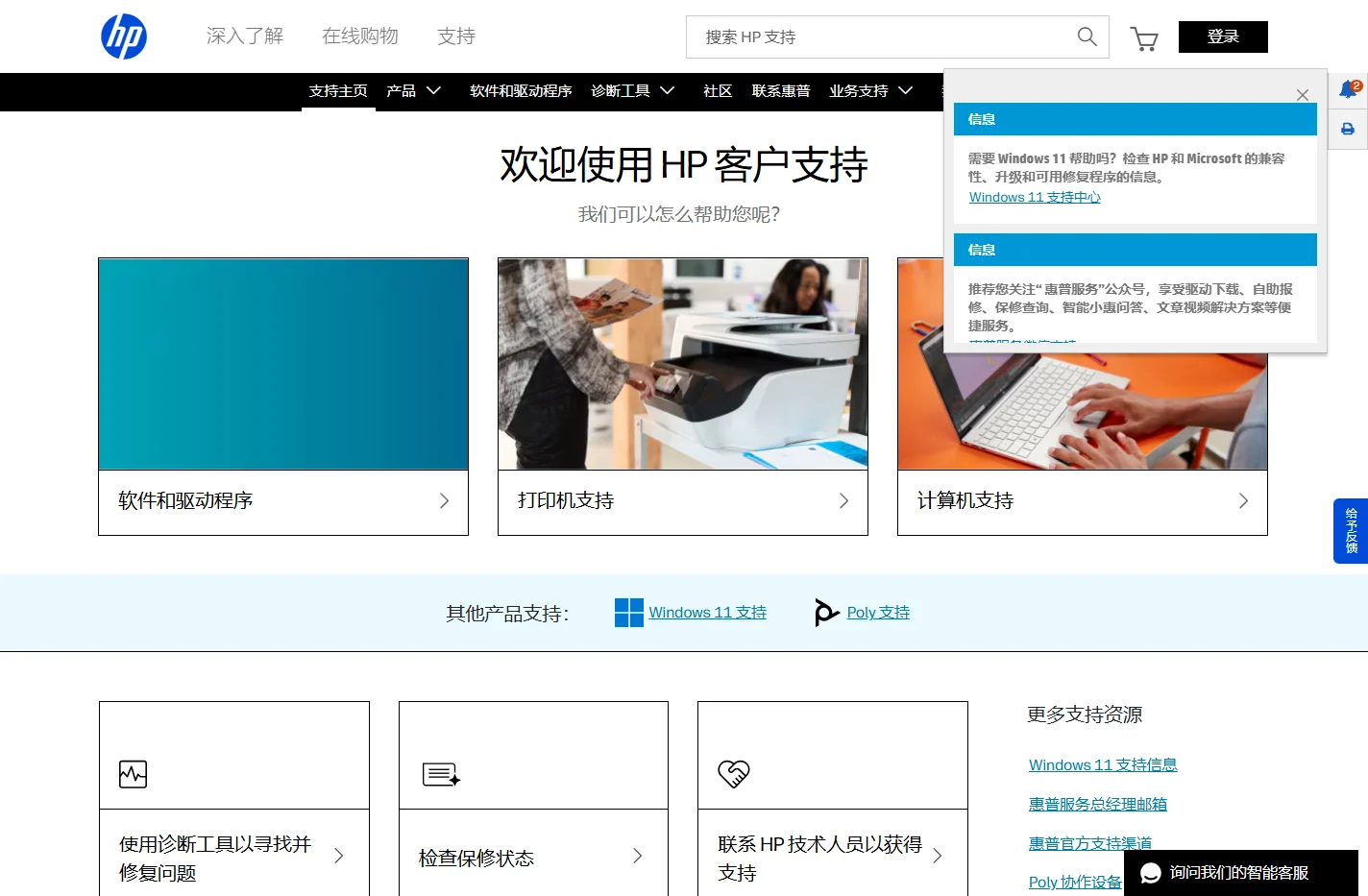Click arrow next to 联系 HP 技术人员
The height and width of the screenshot is (896, 1368).
point(937,856)
